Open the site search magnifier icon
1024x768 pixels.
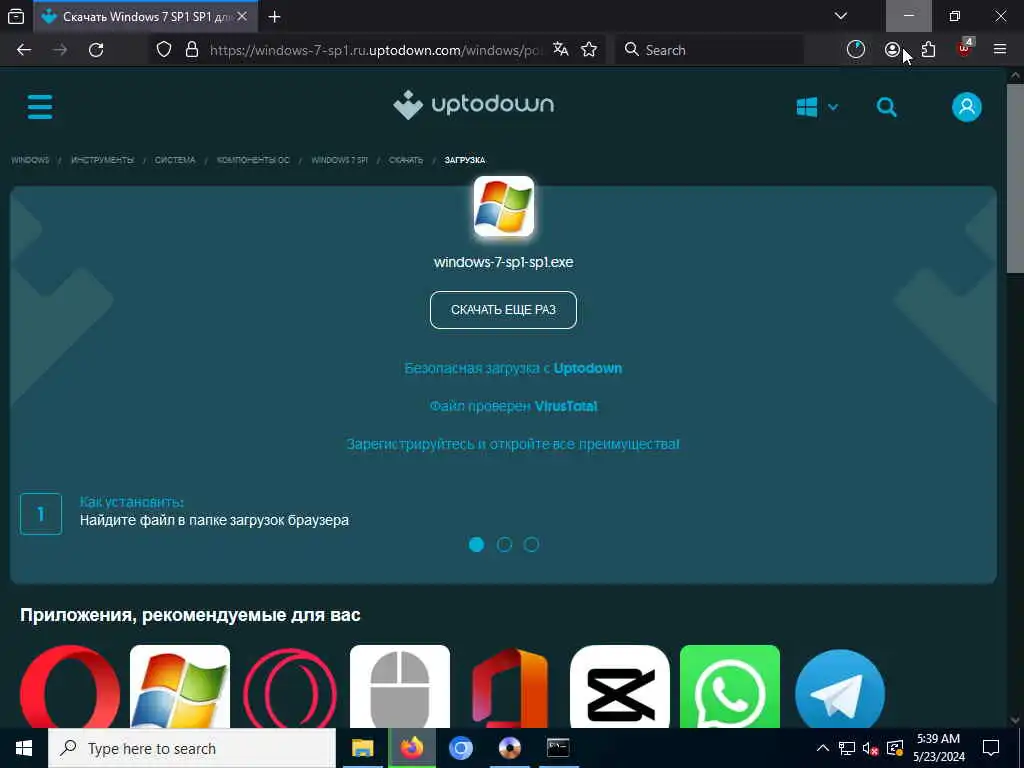click(886, 106)
